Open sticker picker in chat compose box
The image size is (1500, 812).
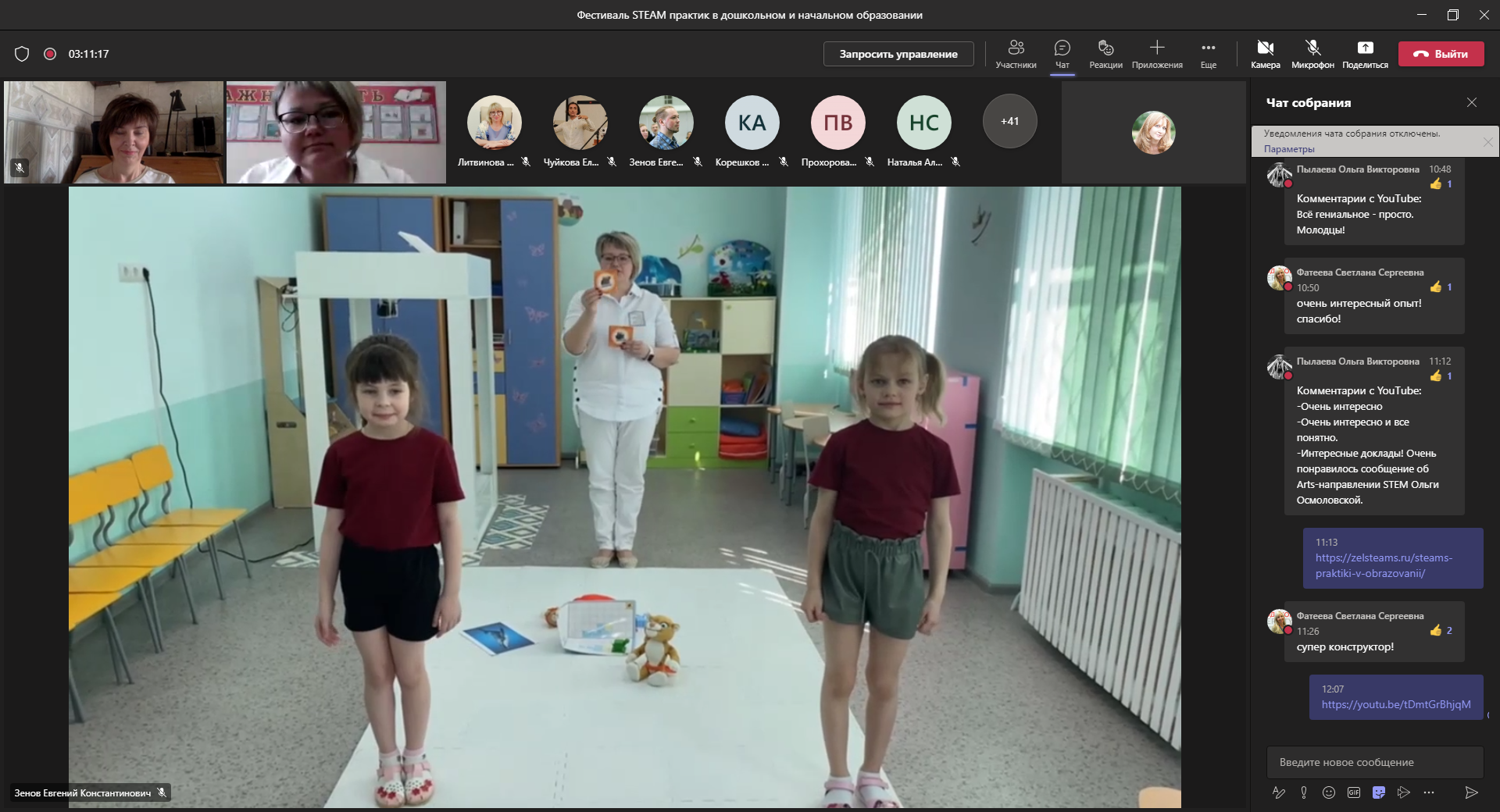pyautogui.click(x=1379, y=792)
